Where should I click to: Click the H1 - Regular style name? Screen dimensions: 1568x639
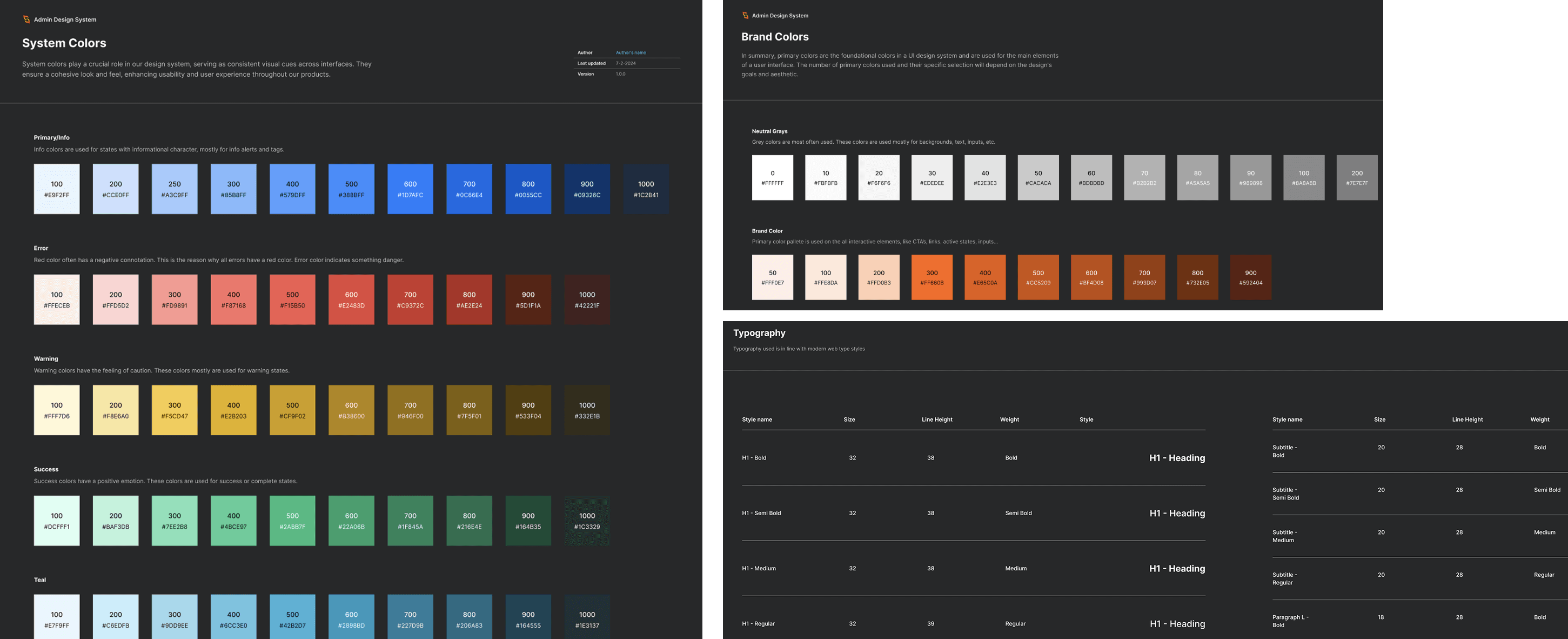click(x=759, y=624)
